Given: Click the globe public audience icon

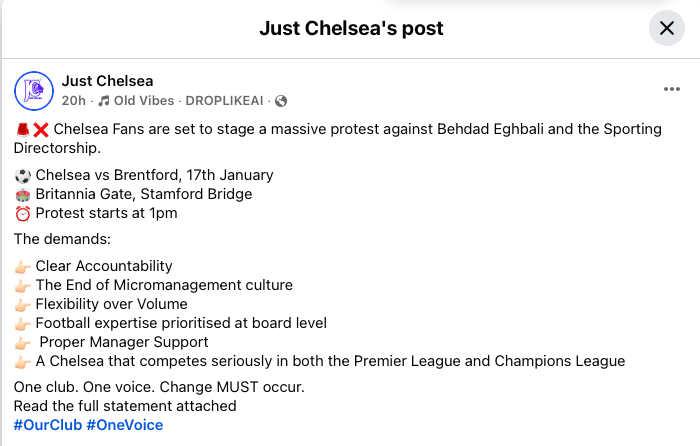Looking at the screenshot, I should pyautogui.click(x=281, y=101).
